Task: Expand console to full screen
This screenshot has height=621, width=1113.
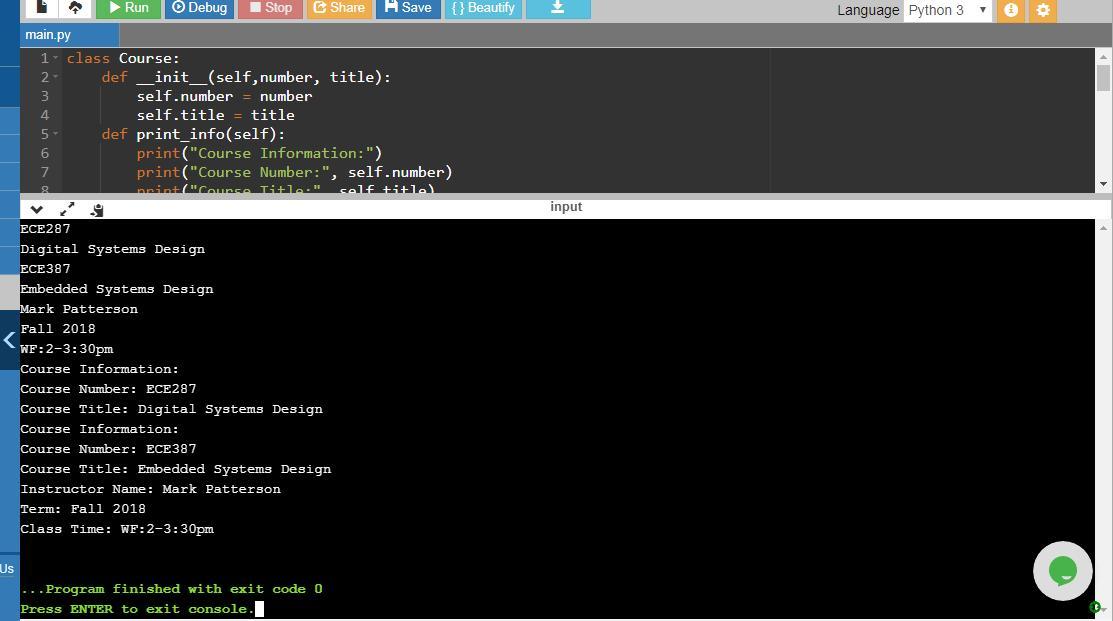Action: click(x=67, y=209)
